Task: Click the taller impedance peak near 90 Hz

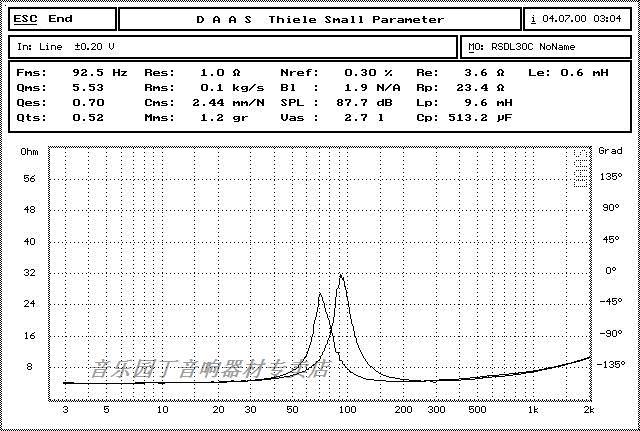Action: click(x=341, y=275)
